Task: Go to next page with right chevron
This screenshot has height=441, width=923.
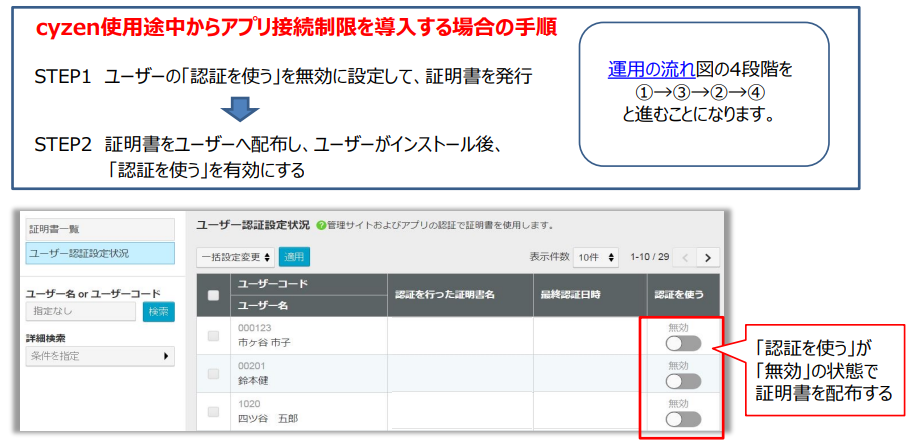Action: tap(708, 257)
